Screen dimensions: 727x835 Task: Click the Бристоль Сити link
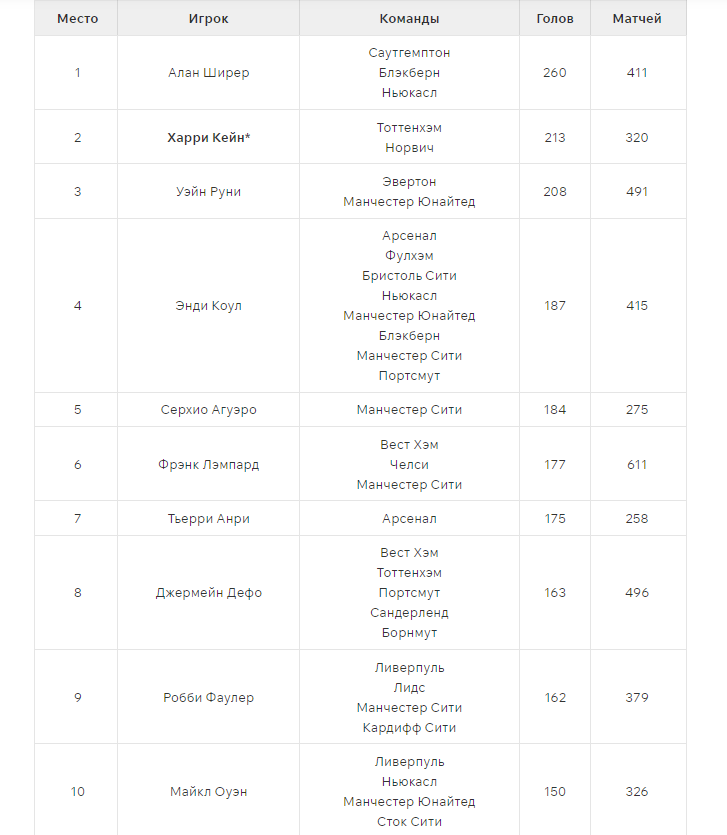click(409, 276)
